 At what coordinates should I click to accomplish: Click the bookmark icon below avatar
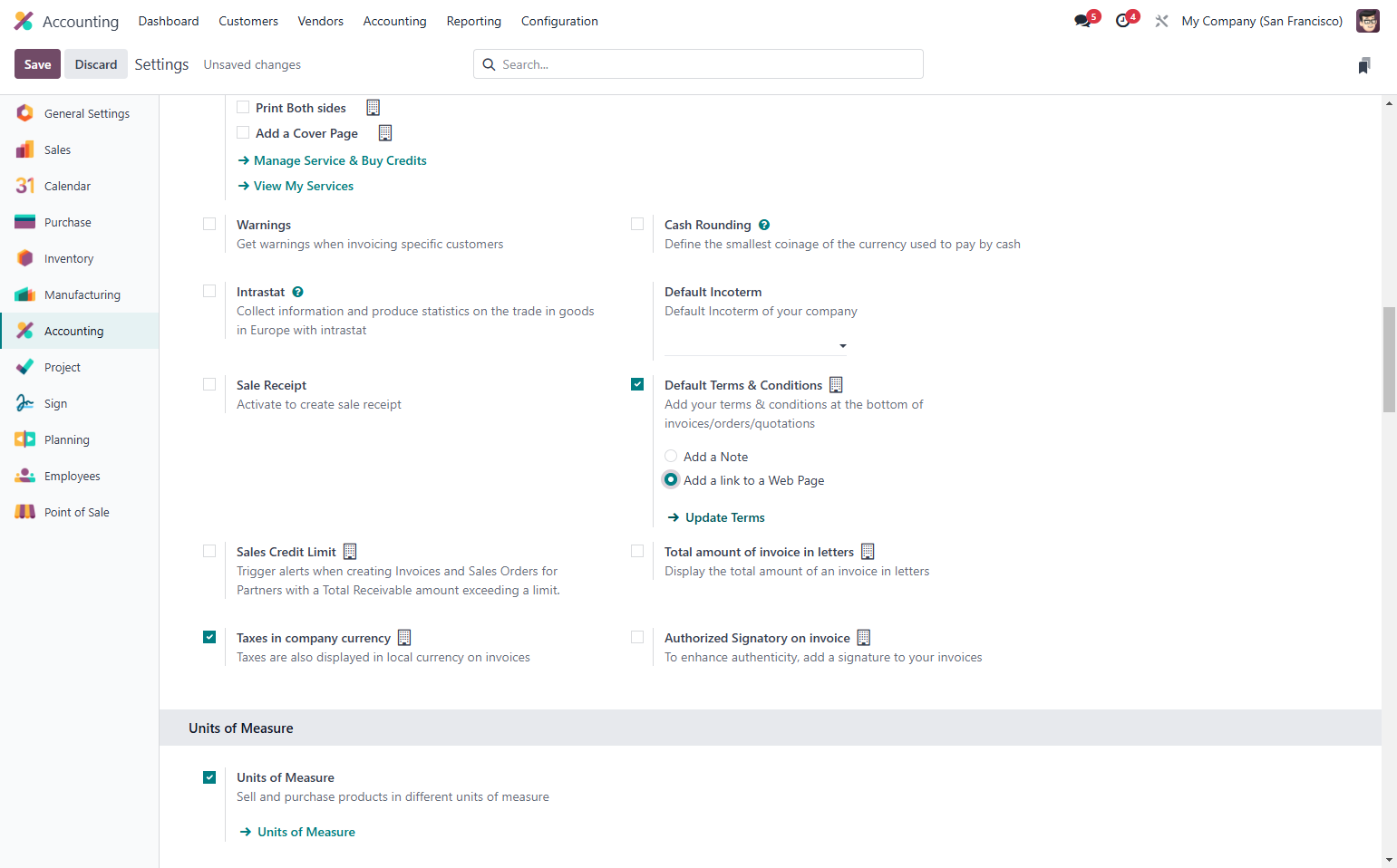[1364, 65]
